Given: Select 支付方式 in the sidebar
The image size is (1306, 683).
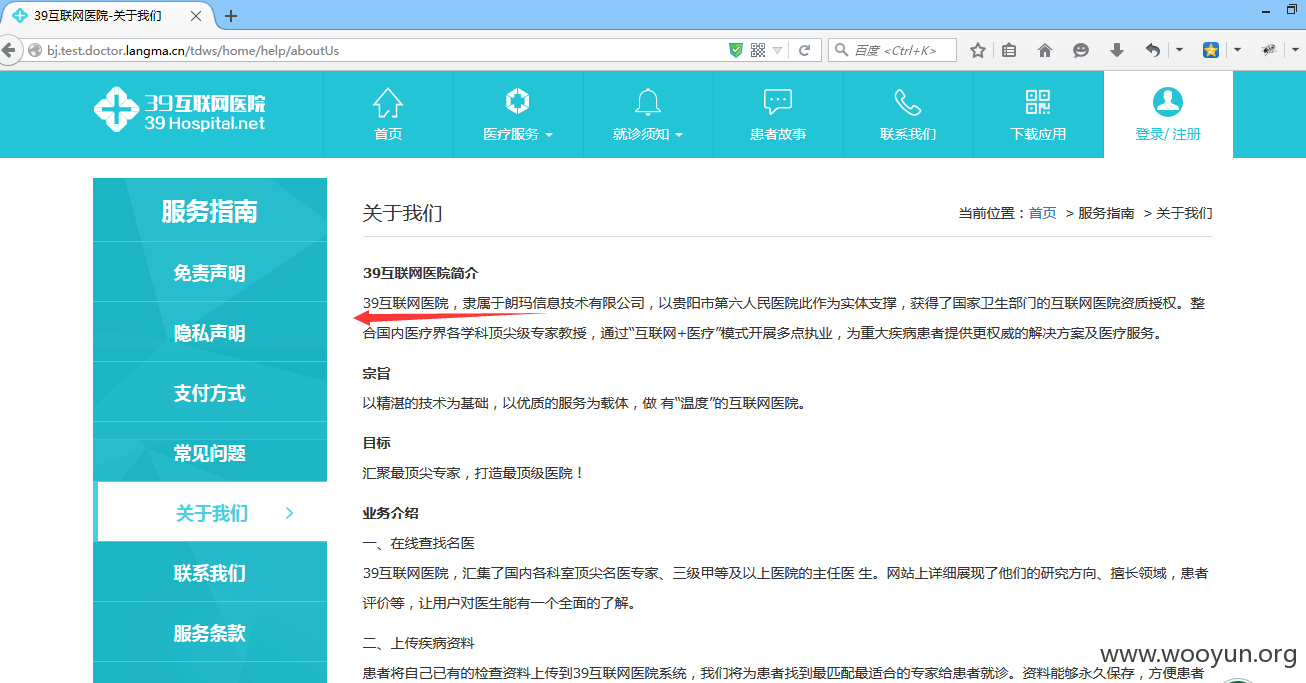Looking at the screenshot, I should (x=210, y=392).
